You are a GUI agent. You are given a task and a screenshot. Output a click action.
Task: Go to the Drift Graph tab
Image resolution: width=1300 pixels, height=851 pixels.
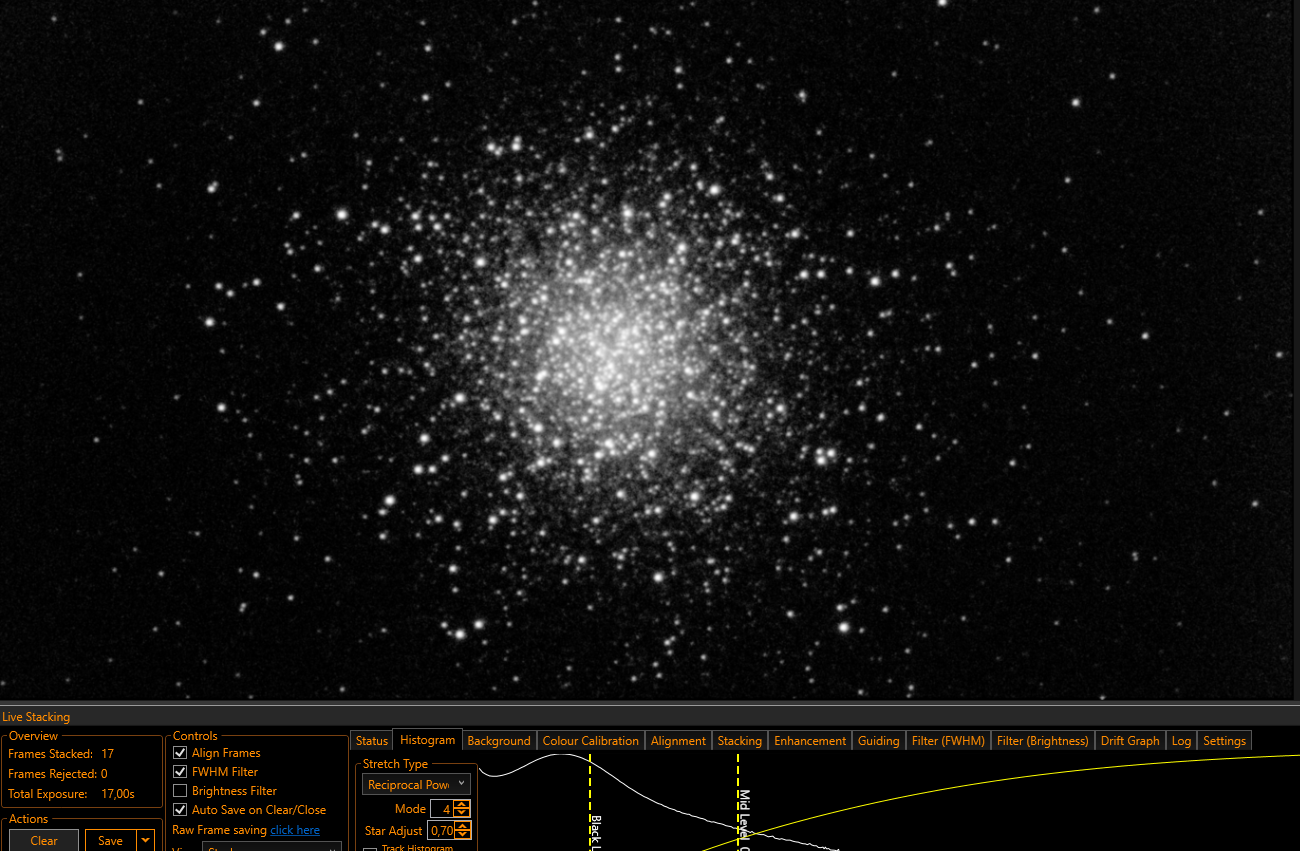(x=1130, y=741)
